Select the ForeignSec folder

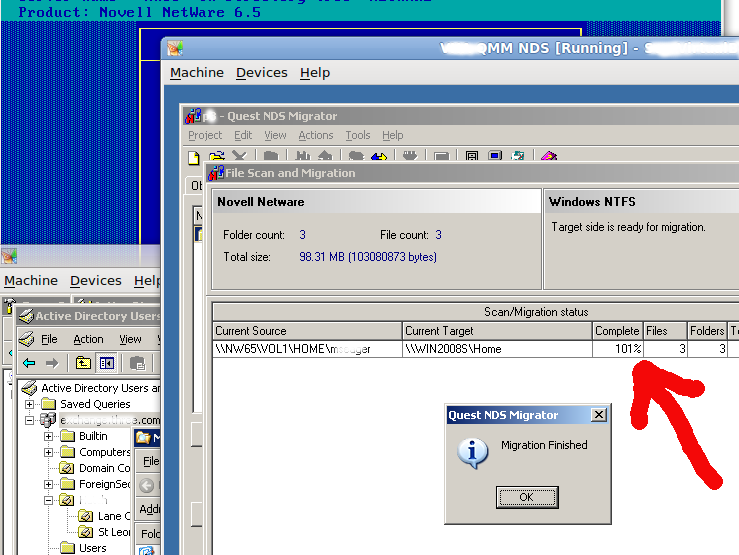[104, 484]
